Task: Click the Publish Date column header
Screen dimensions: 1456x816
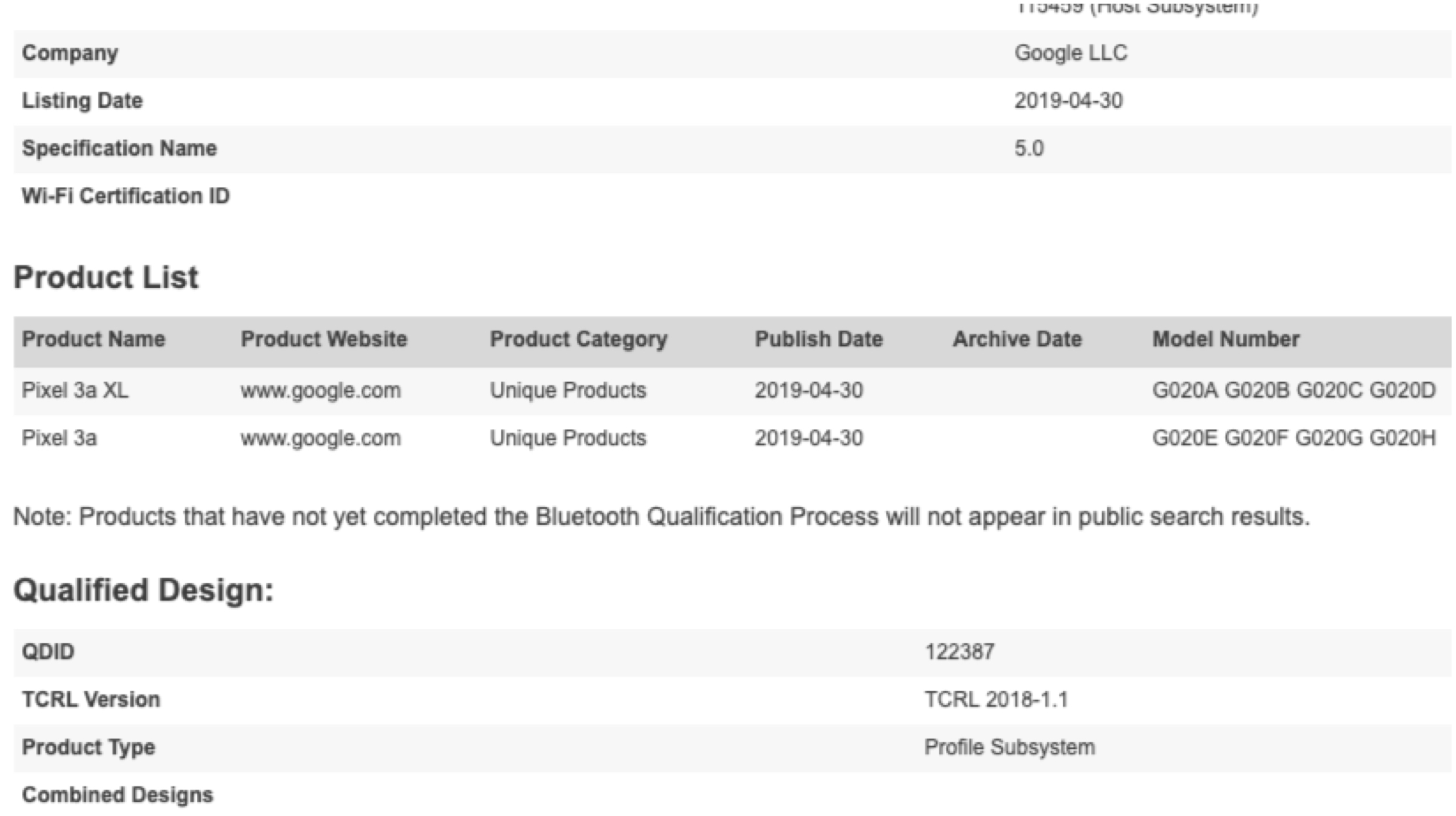Action: point(818,339)
